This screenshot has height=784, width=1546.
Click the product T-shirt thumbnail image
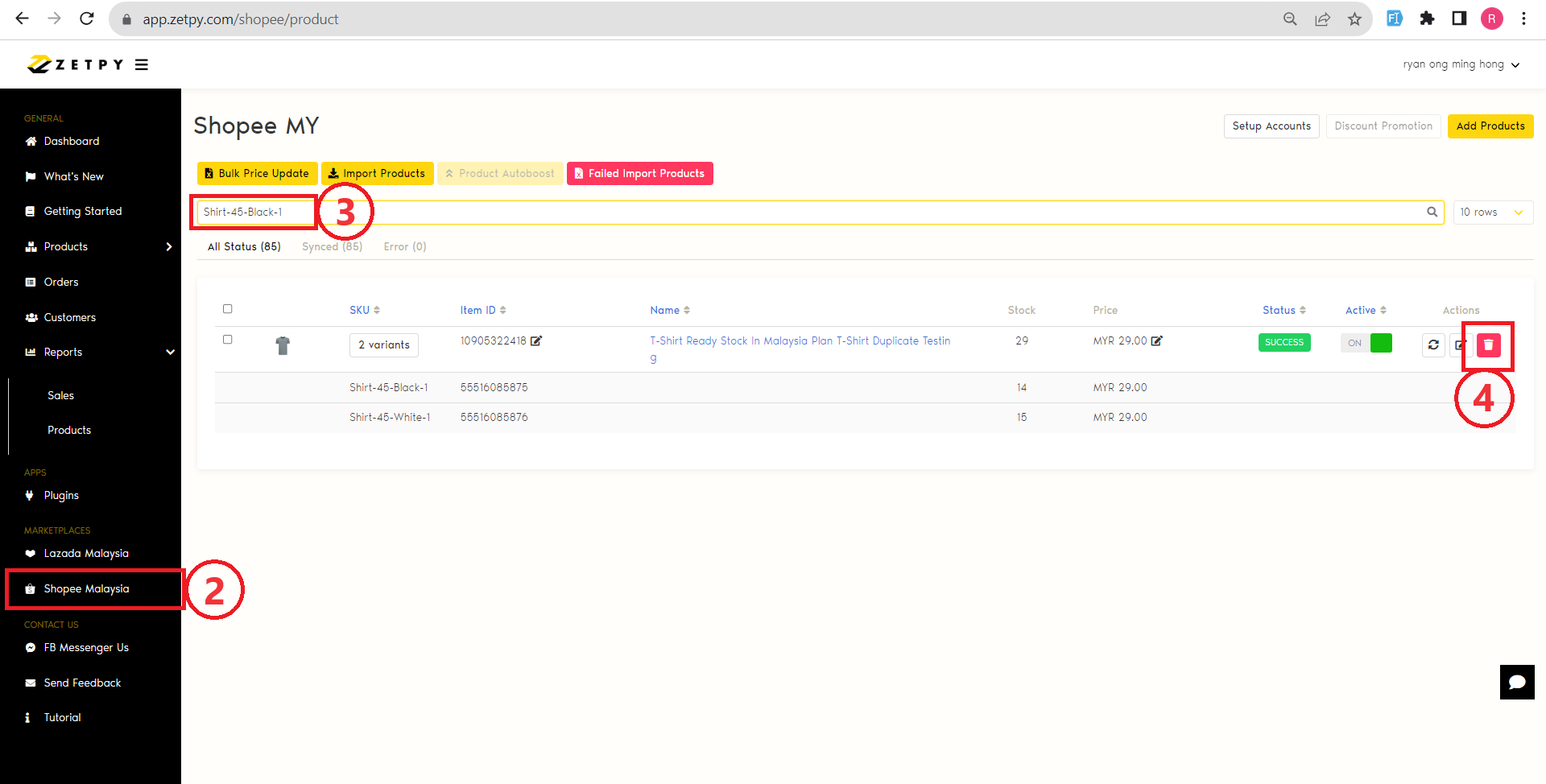[283, 346]
